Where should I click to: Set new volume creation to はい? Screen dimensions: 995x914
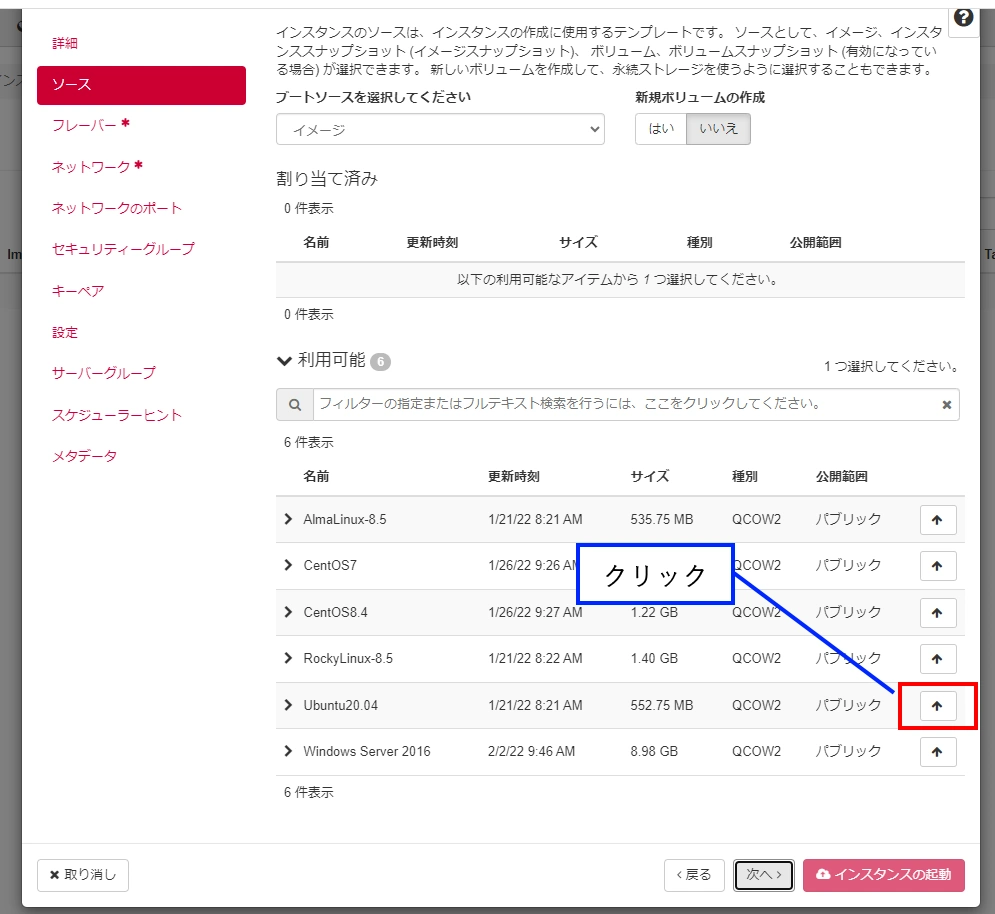click(661, 129)
